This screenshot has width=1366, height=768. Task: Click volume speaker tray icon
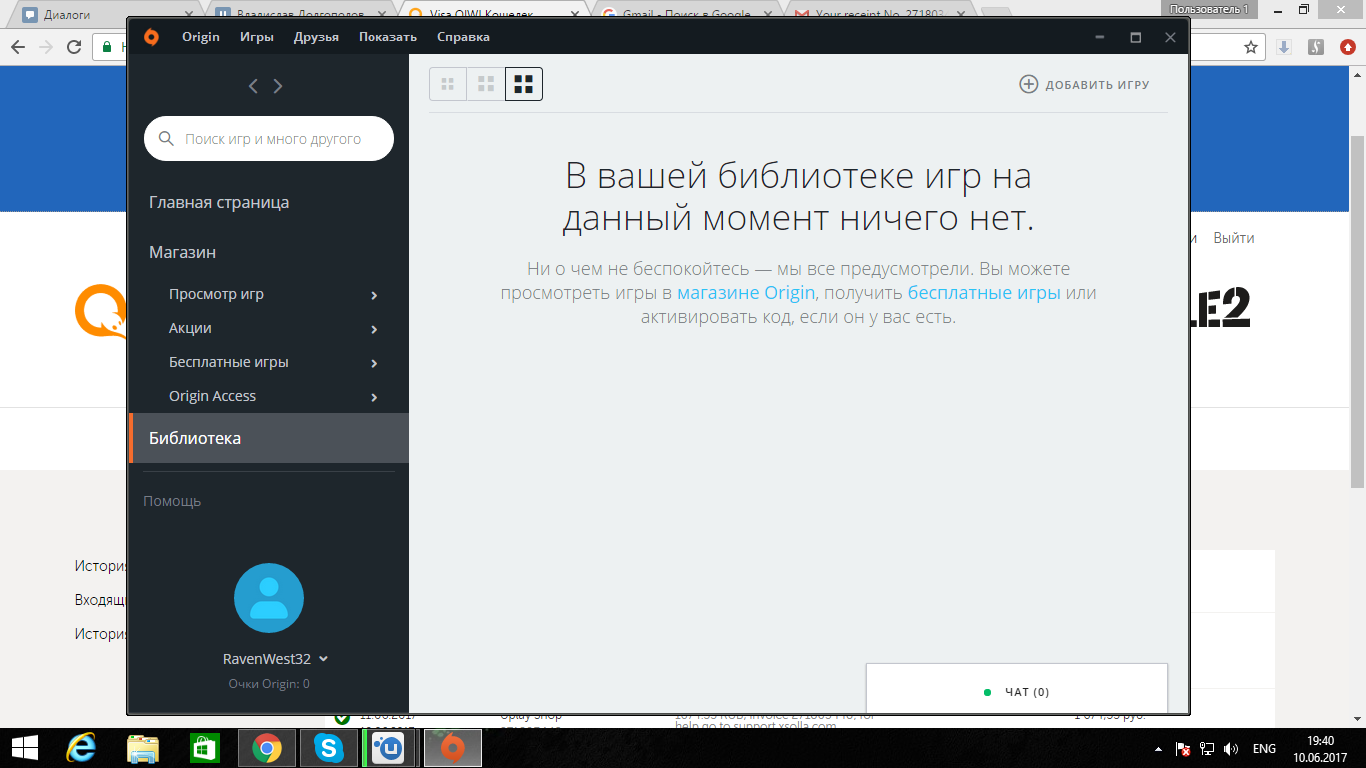tap(1231, 748)
